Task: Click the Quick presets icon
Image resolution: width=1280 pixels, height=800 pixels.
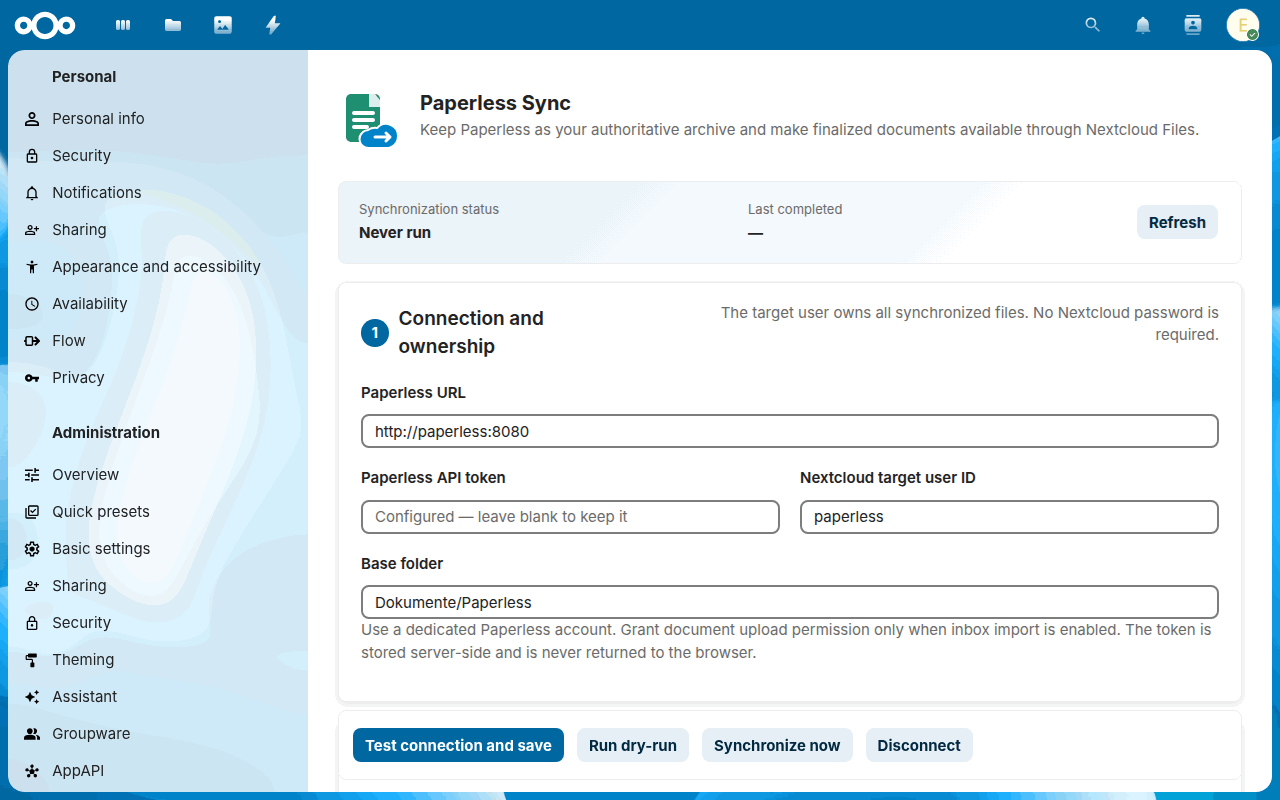Action: coord(32,512)
